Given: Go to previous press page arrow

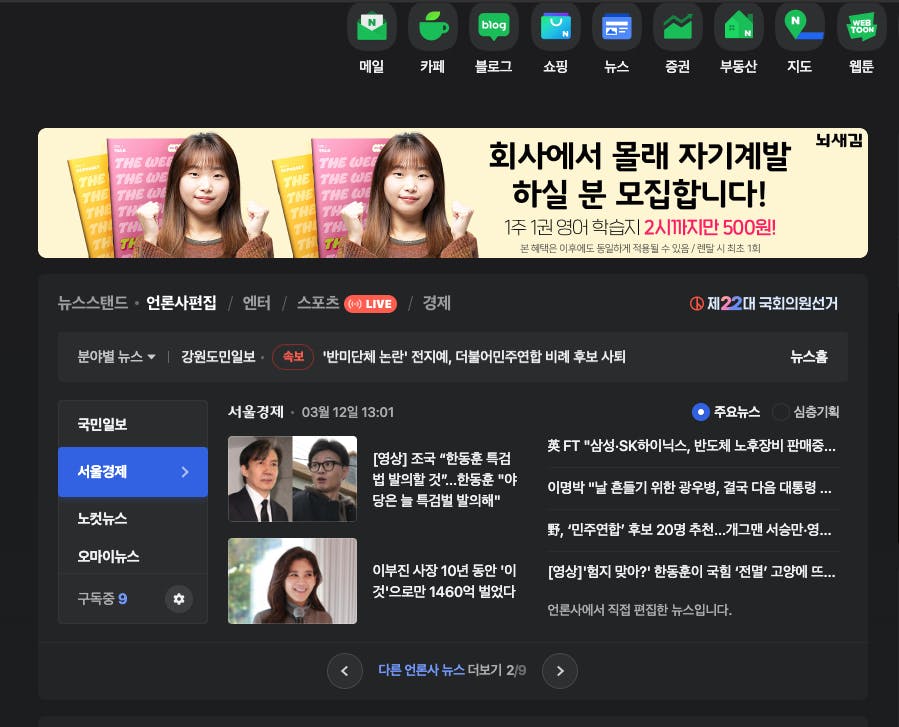Looking at the screenshot, I should coord(345,671).
